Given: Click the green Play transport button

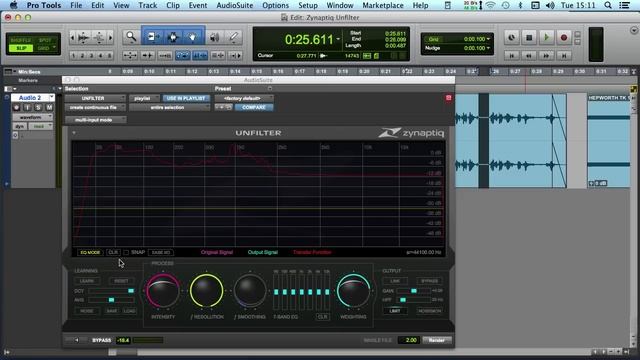Looking at the screenshot, I should click(x=546, y=38).
